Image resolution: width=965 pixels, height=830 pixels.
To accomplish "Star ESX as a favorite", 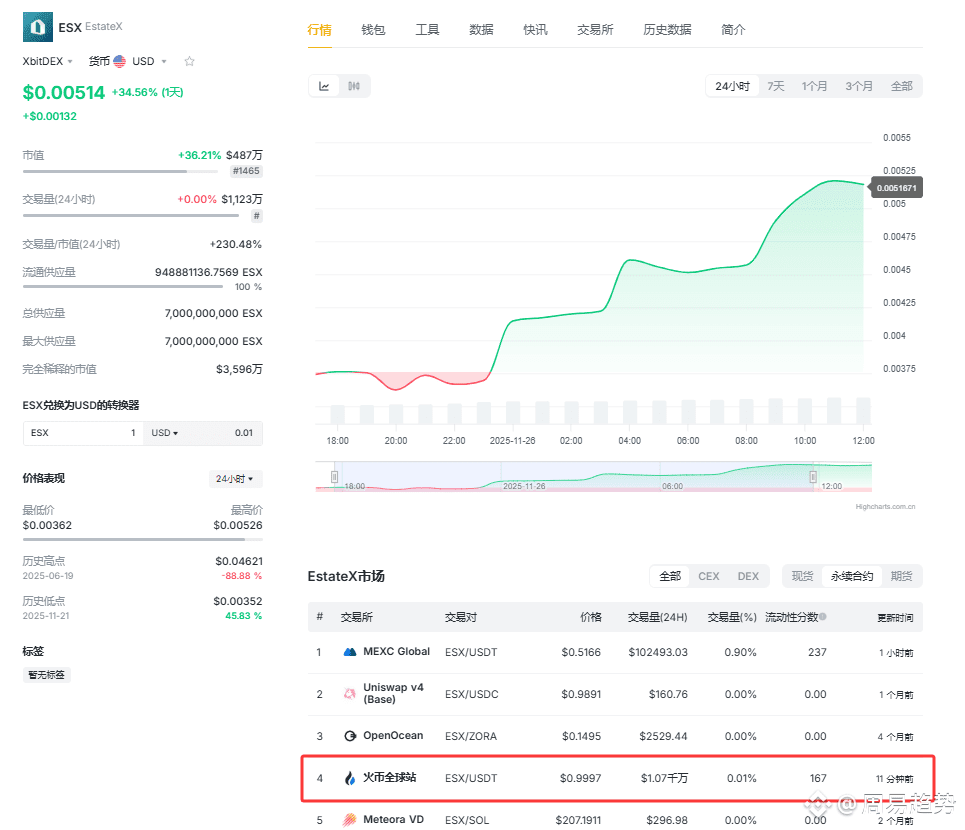I will (189, 61).
